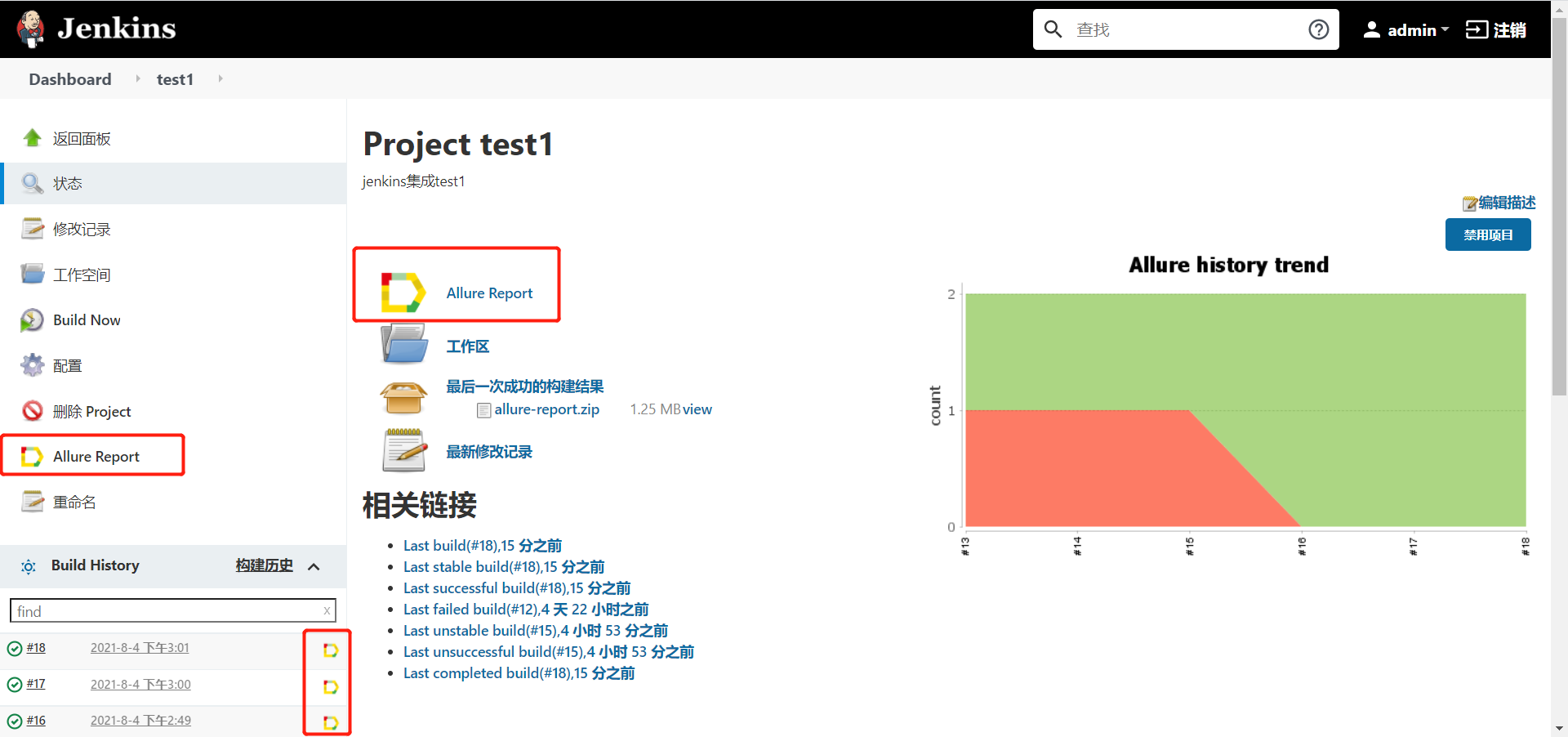The width and height of the screenshot is (1568, 737).
Task: Open the 工作区 link
Action: [x=468, y=346]
